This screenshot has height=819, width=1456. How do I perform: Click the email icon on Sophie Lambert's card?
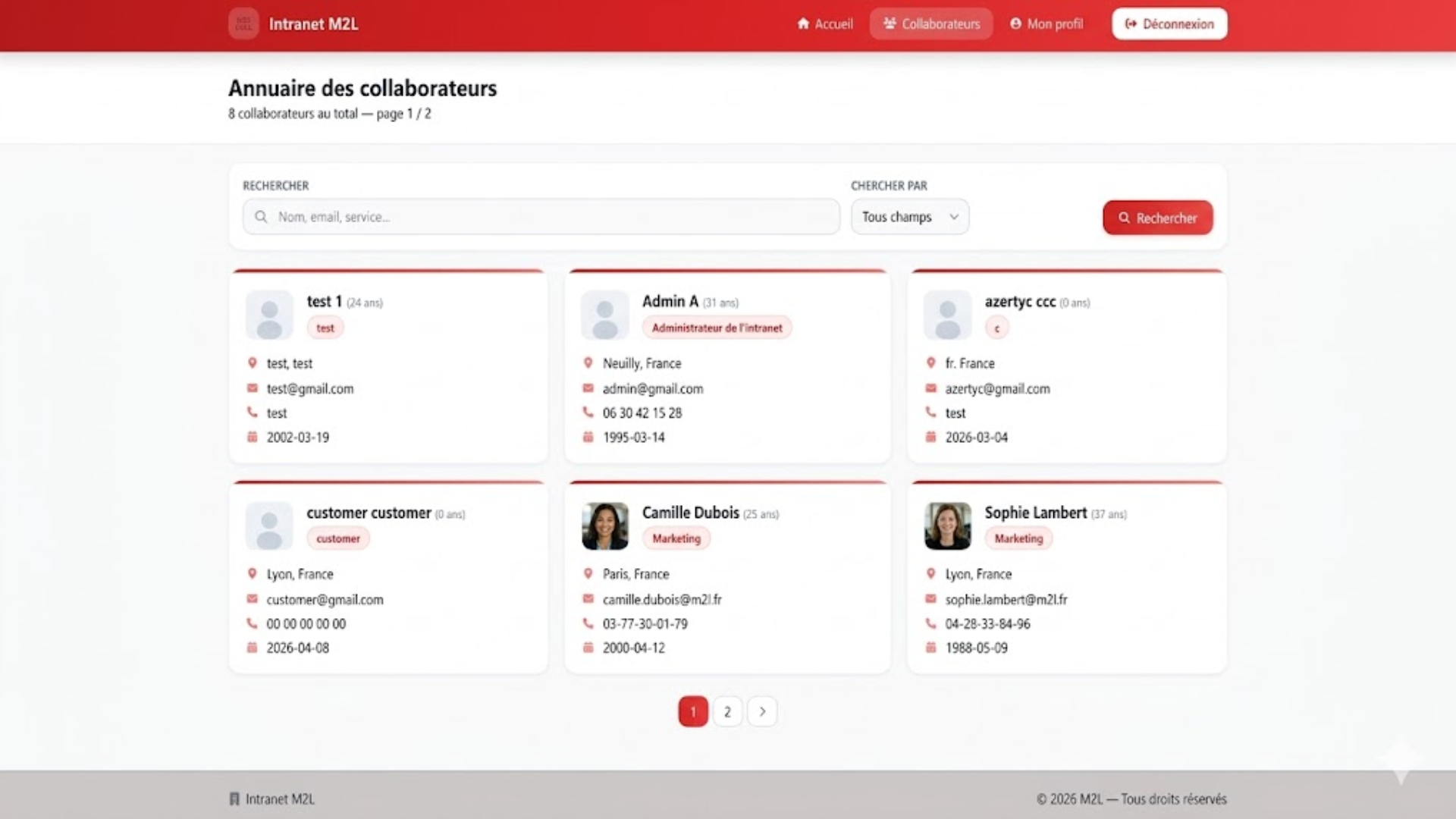point(930,599)
